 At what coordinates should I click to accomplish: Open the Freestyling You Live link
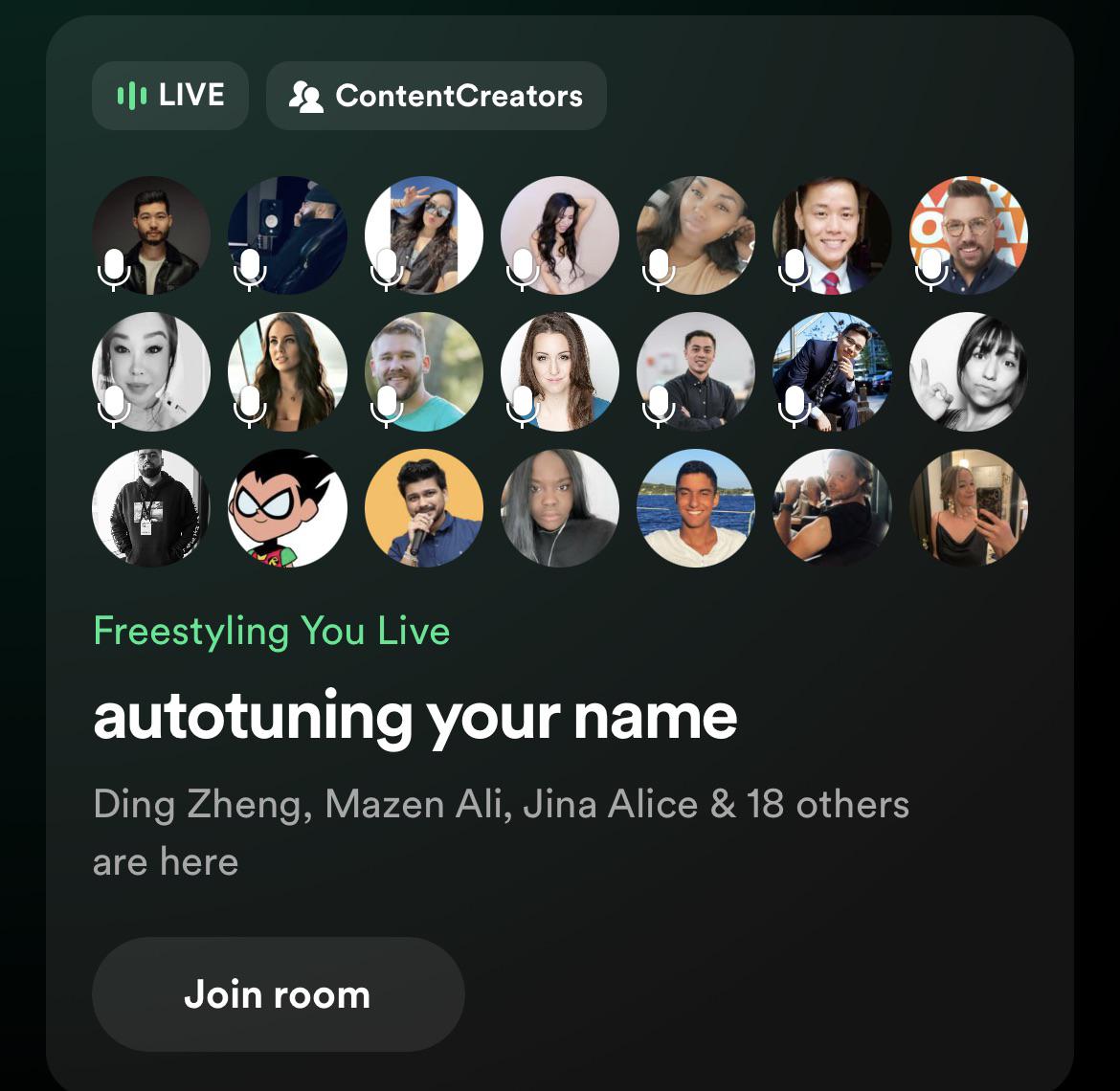point(272,632)
